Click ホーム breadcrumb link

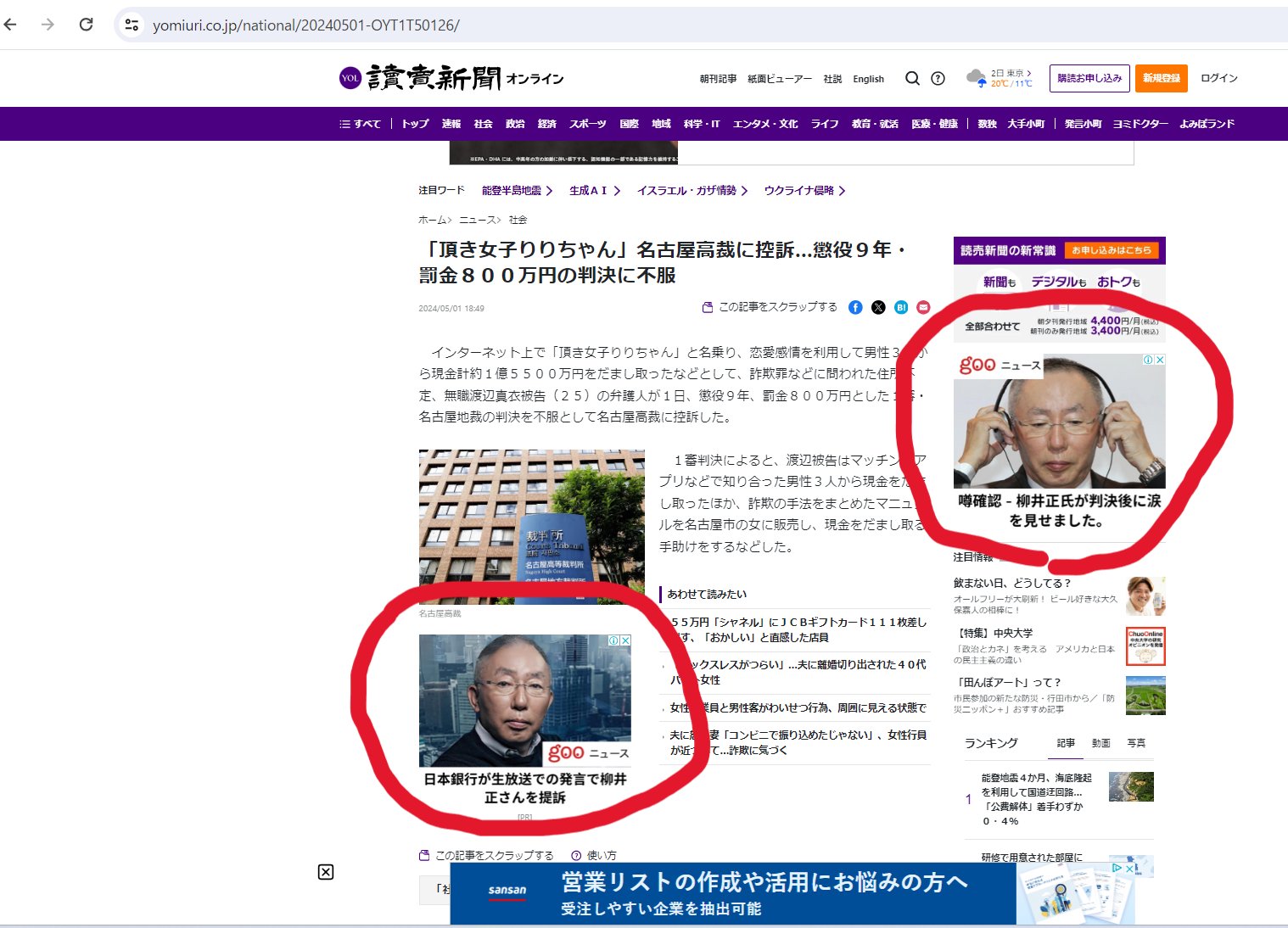click(x=432, y=220)
